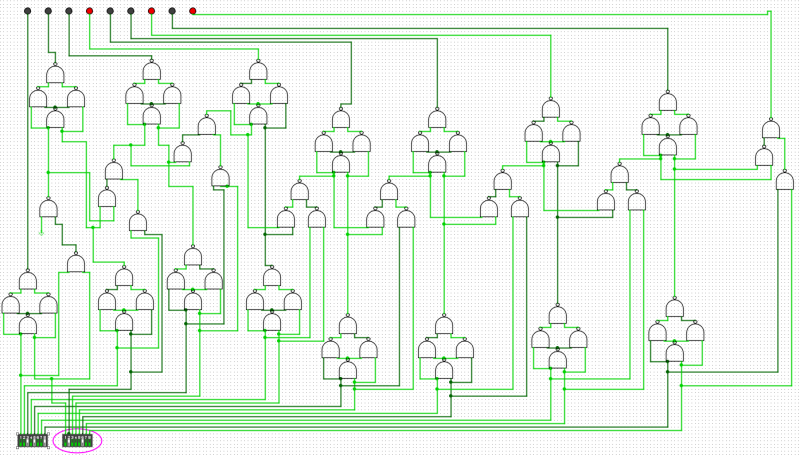Toggle the dark pin right of first red pin
Image resolution: width=800 pixels, height=456 pixels.
point(110,11)
